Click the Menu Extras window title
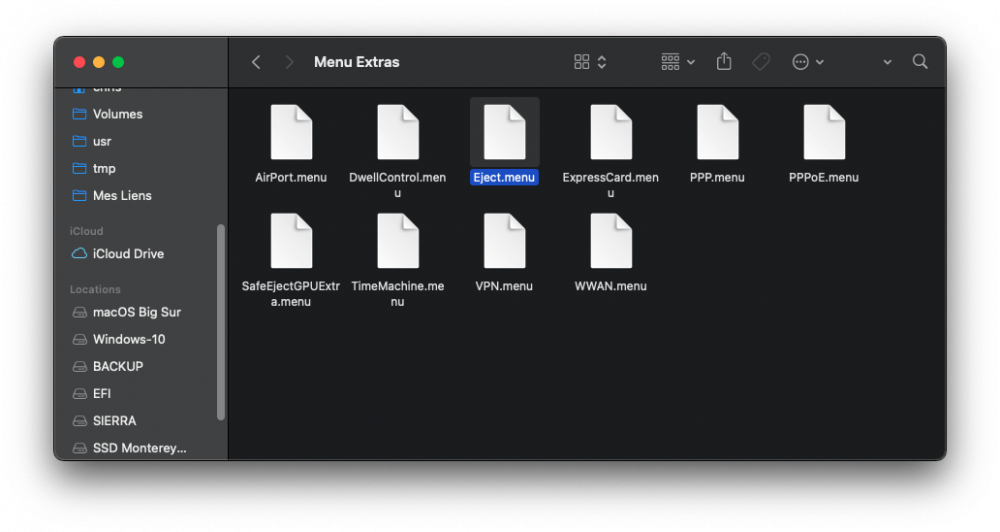The image size is (1000, 532). coord(357,62)
